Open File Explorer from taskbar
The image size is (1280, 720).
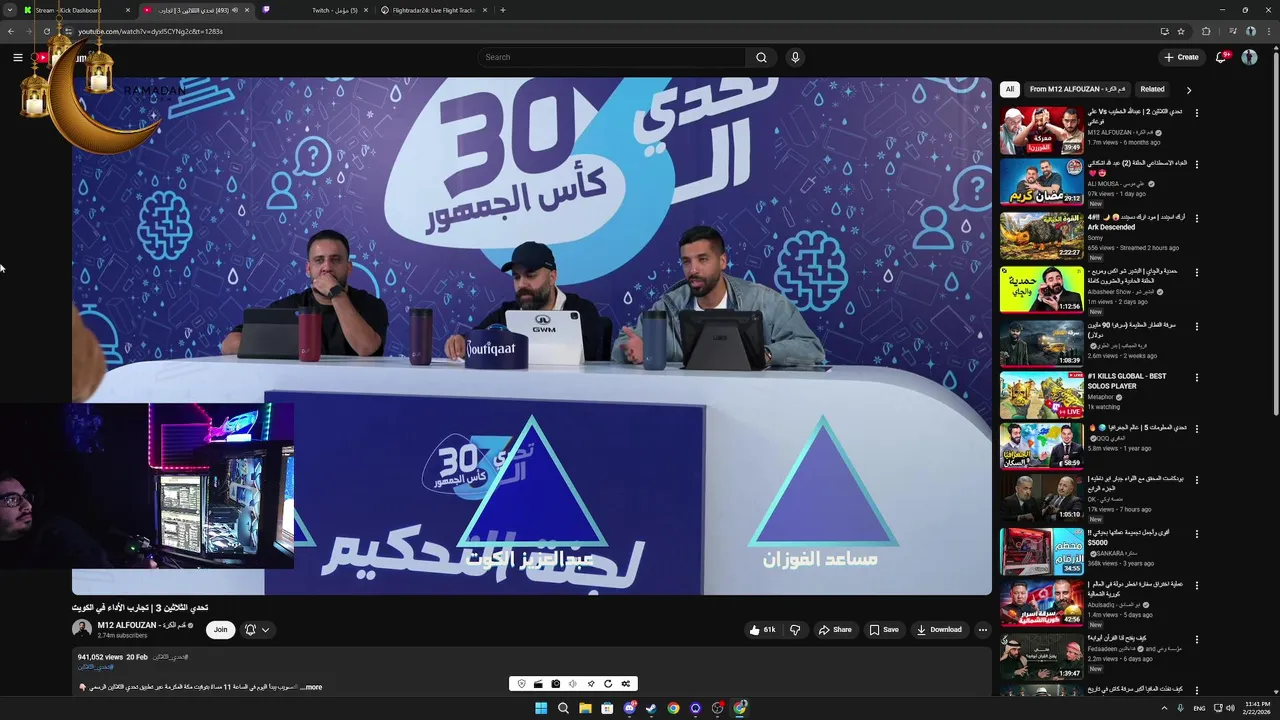point(585,708)
